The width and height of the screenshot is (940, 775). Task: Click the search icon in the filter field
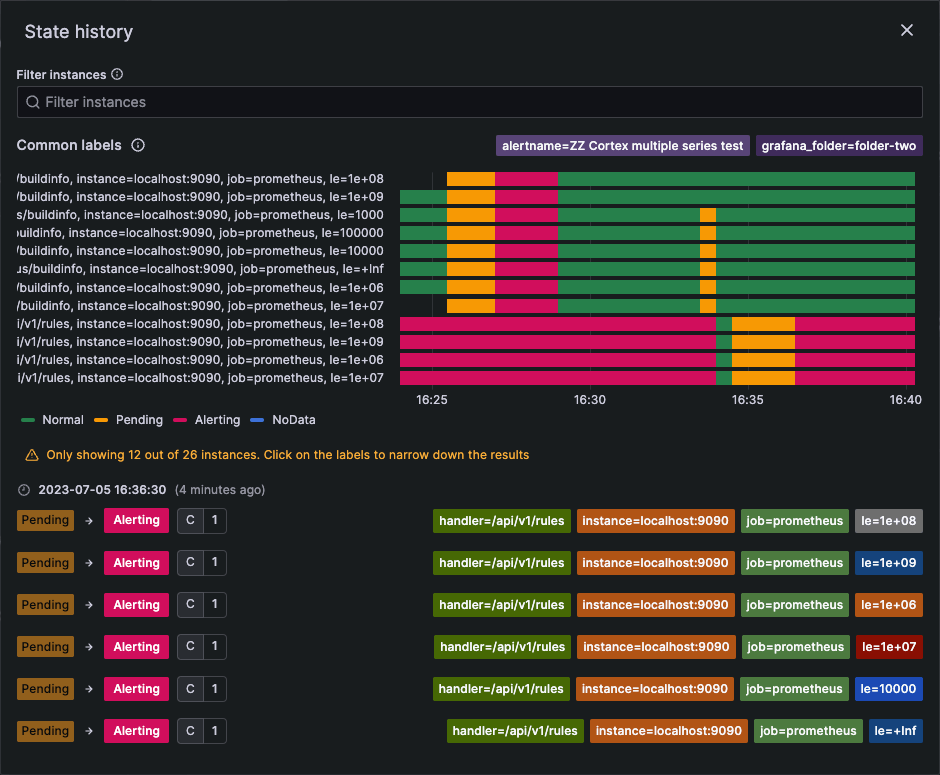(x=33, y=101)
